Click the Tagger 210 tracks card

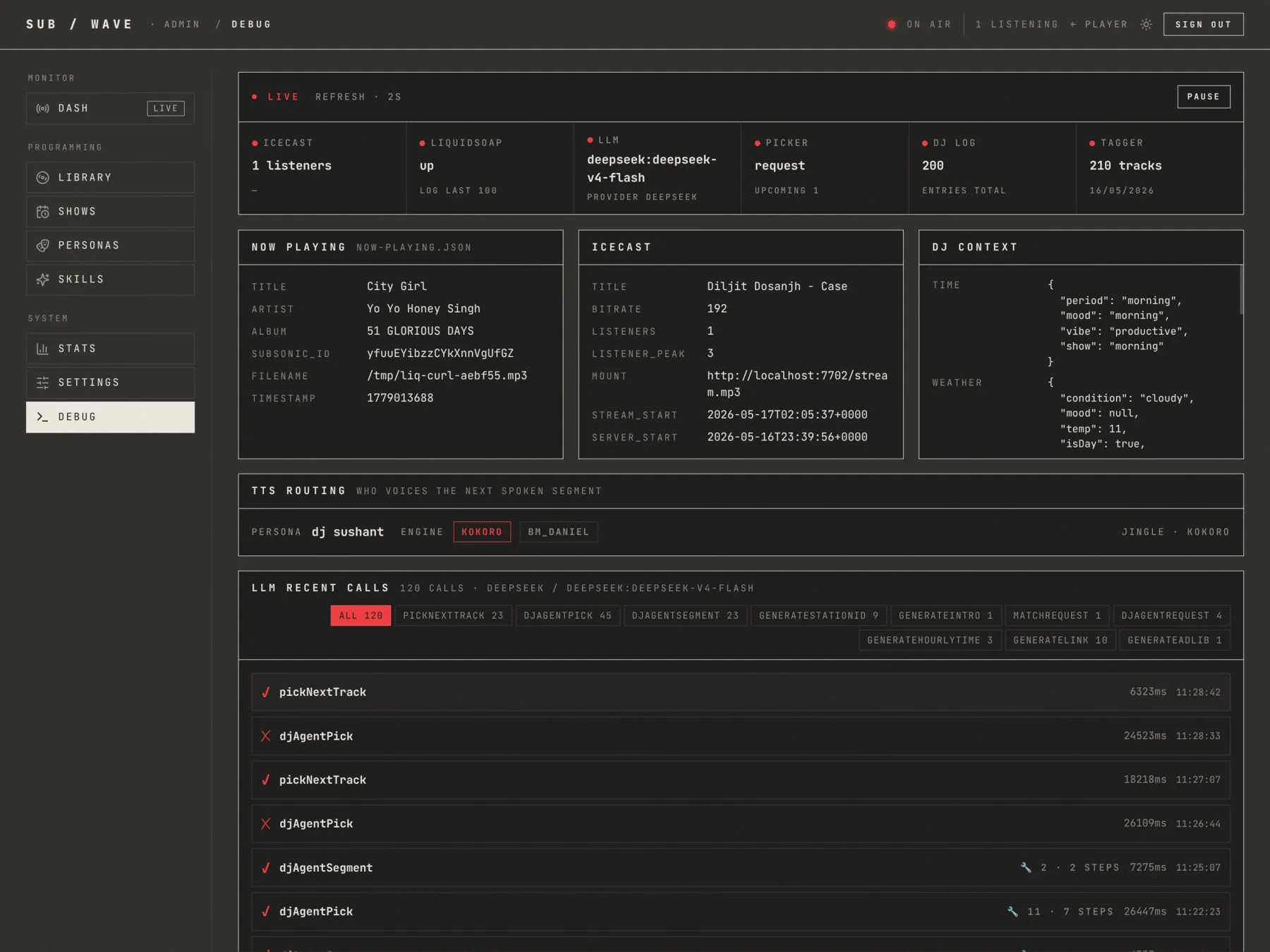(x=1160, y=168)
